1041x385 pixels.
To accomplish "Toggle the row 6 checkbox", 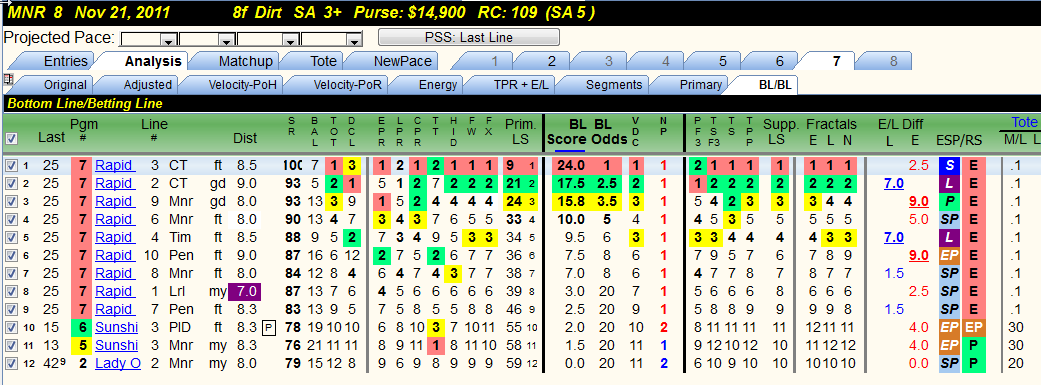I will point(10,256).
